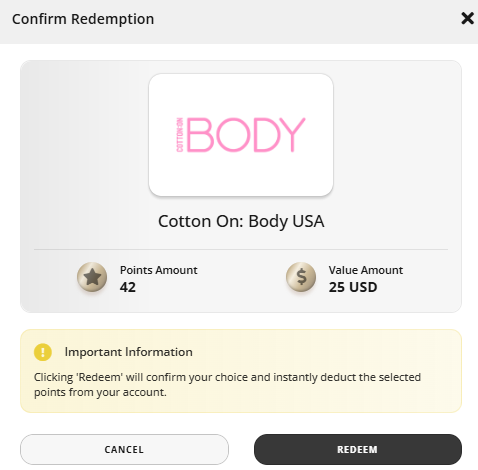Click the points star coin icon
This screenshot has width=478, height=470.
[x=92, y=277]
